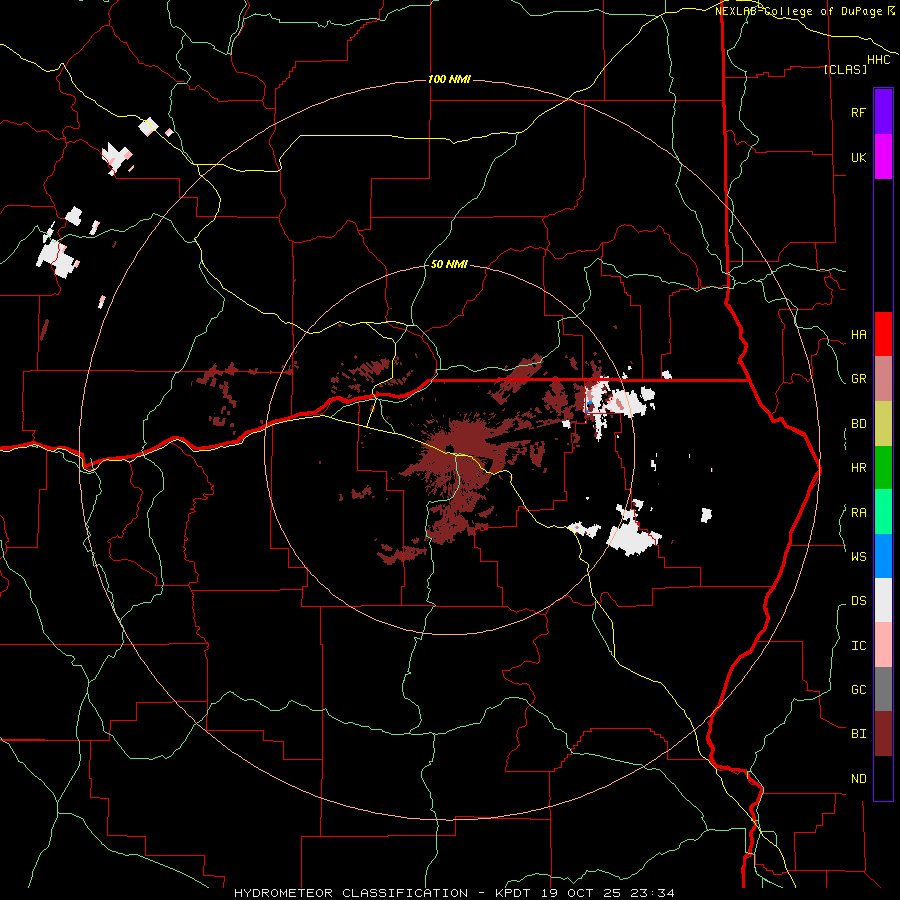
Task: Click the IC pink legend swatch
Action: coord(883,645)
